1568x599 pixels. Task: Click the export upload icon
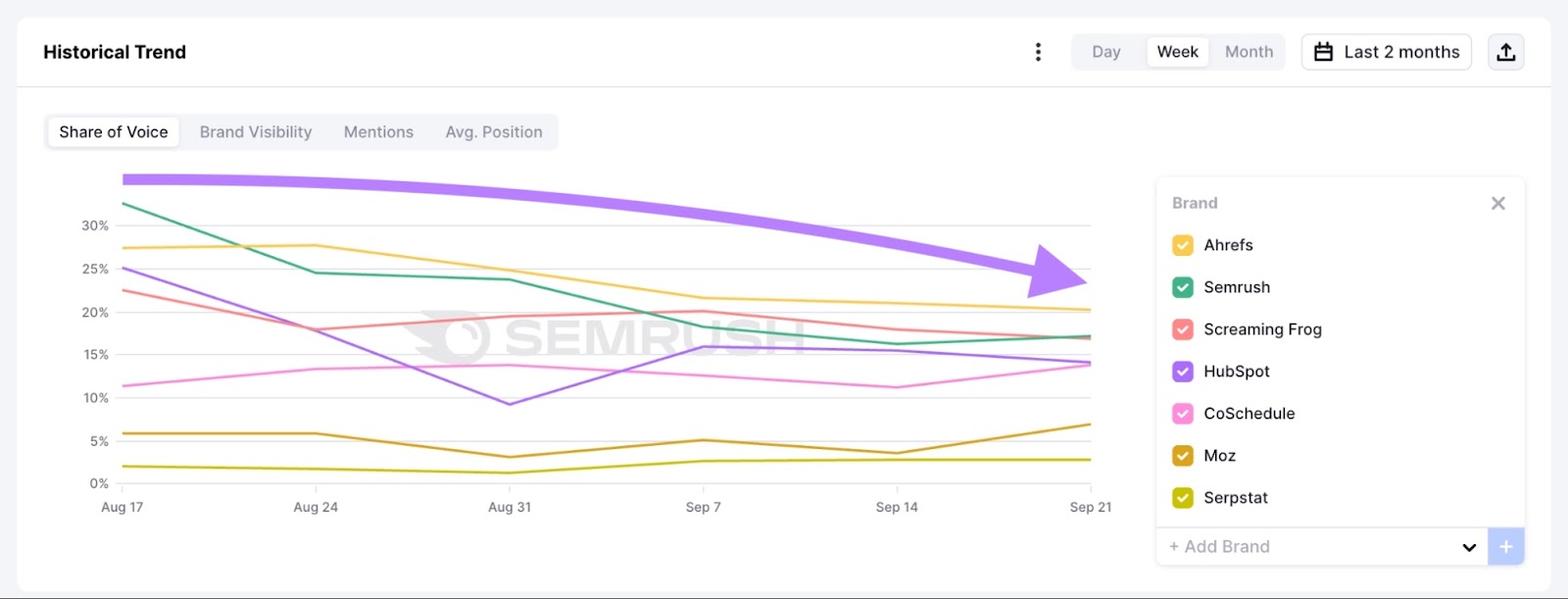tap(1505, 52)
